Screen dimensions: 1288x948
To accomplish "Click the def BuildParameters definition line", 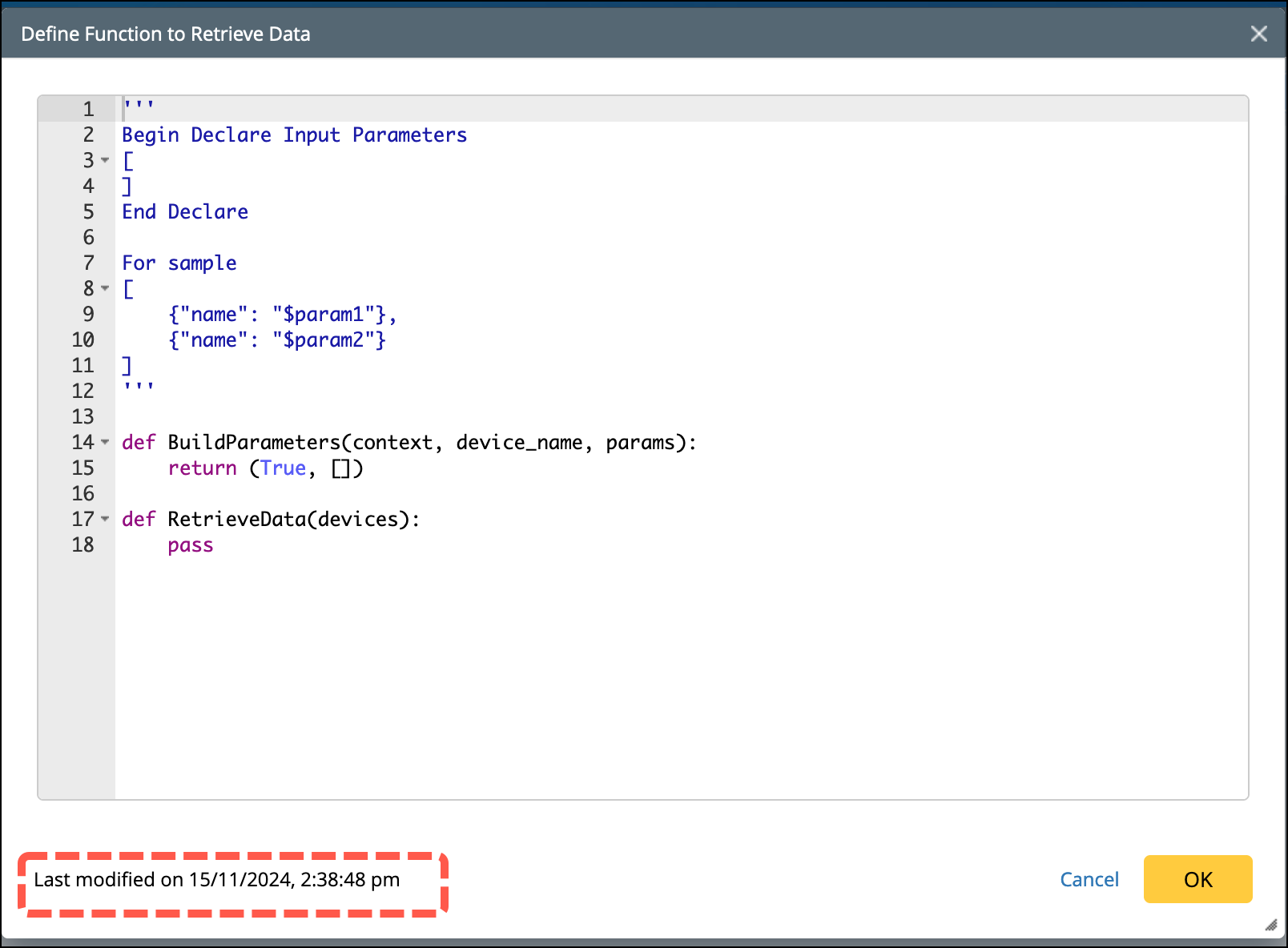I will 409,442.
